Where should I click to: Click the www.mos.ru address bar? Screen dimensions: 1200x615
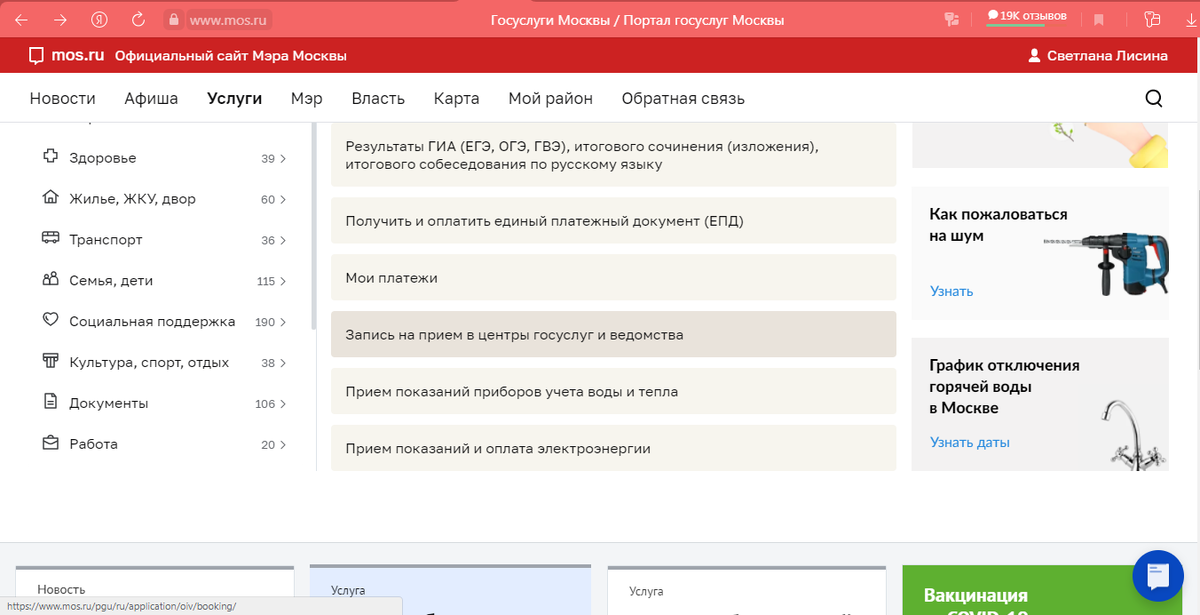coord(230,19)
